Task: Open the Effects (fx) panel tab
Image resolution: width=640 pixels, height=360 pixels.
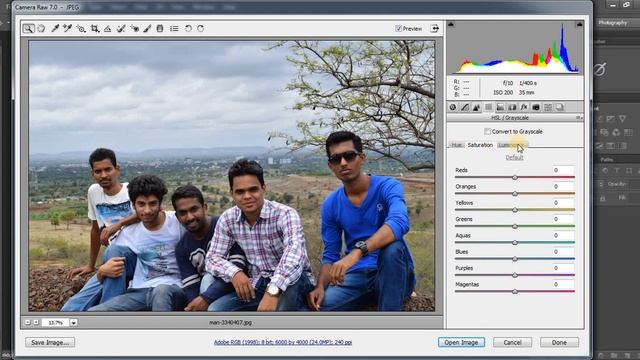Action: [x=524, y=107]
